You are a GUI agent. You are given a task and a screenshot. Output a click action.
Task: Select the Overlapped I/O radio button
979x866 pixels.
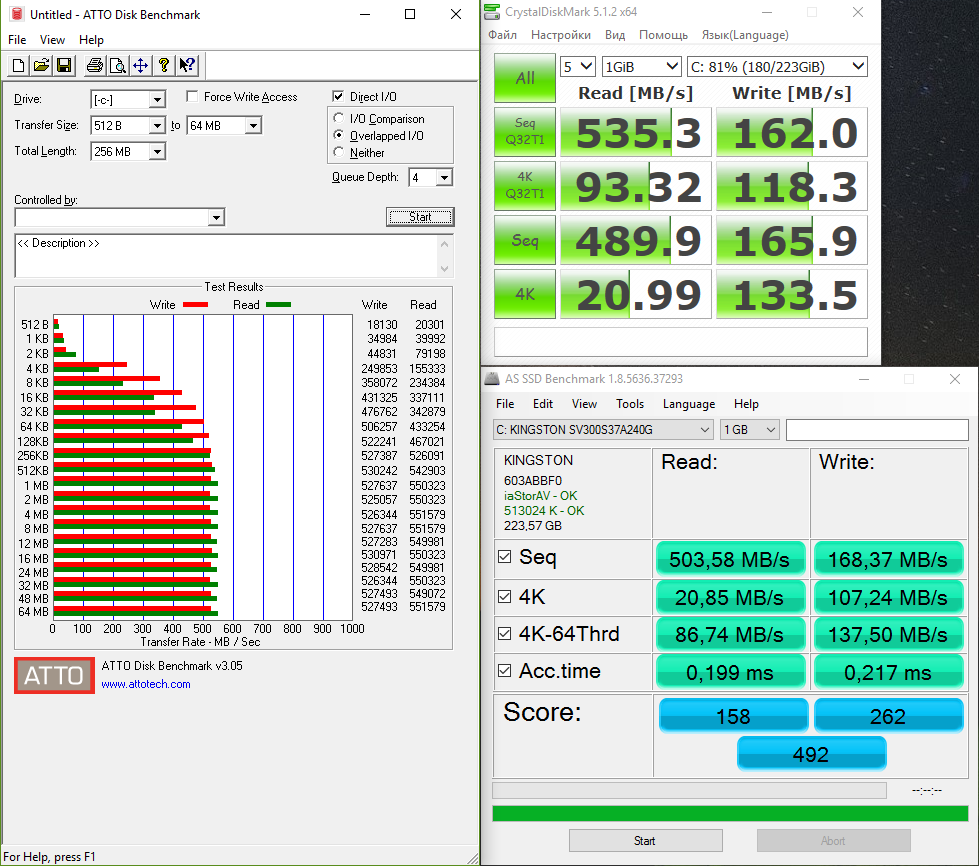(338, 135)
